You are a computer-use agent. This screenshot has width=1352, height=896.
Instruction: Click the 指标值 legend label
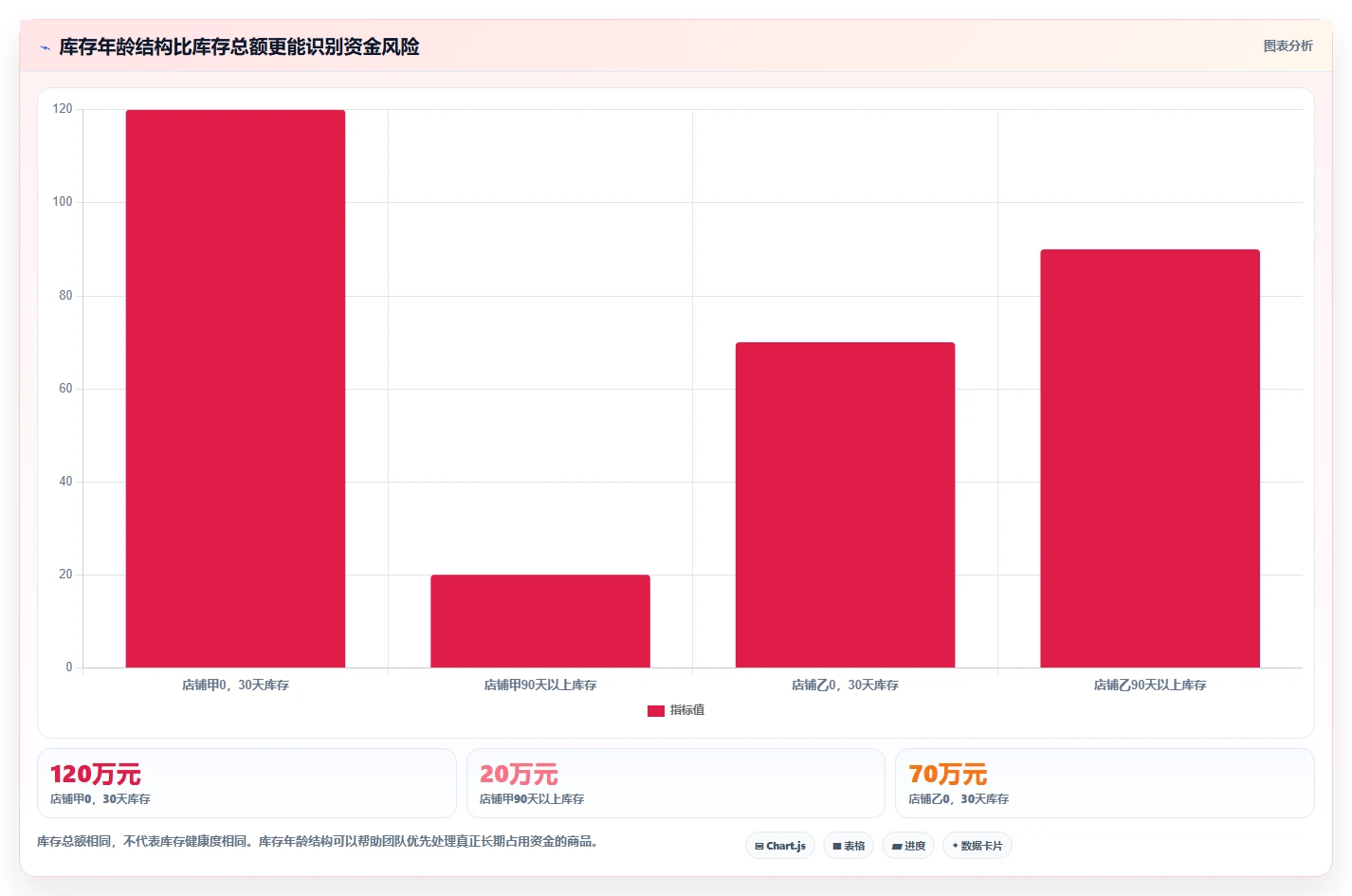coord(687,710)
